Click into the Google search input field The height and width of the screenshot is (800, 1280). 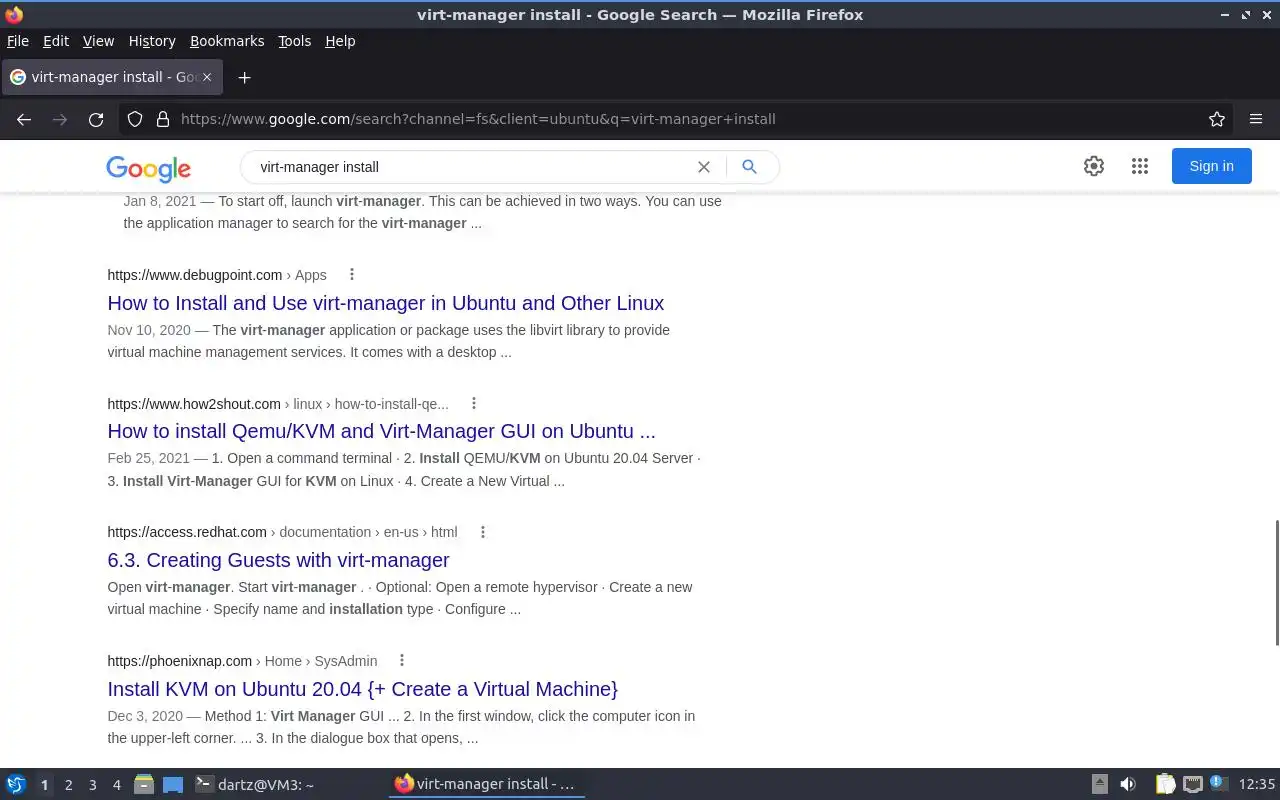click(470, 167)
